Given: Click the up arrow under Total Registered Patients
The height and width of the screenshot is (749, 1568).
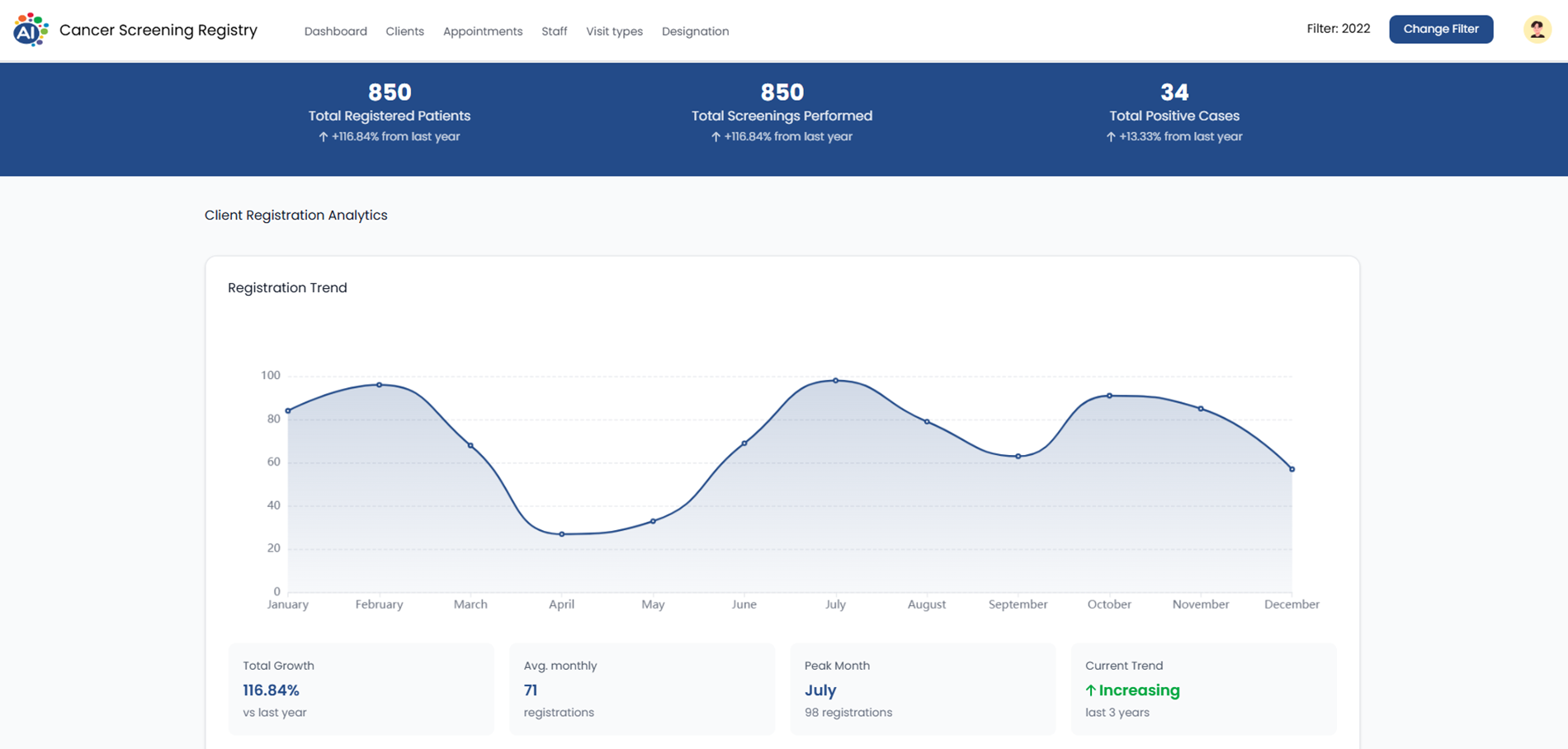Looking at the screenshot, I should point(324,137).
